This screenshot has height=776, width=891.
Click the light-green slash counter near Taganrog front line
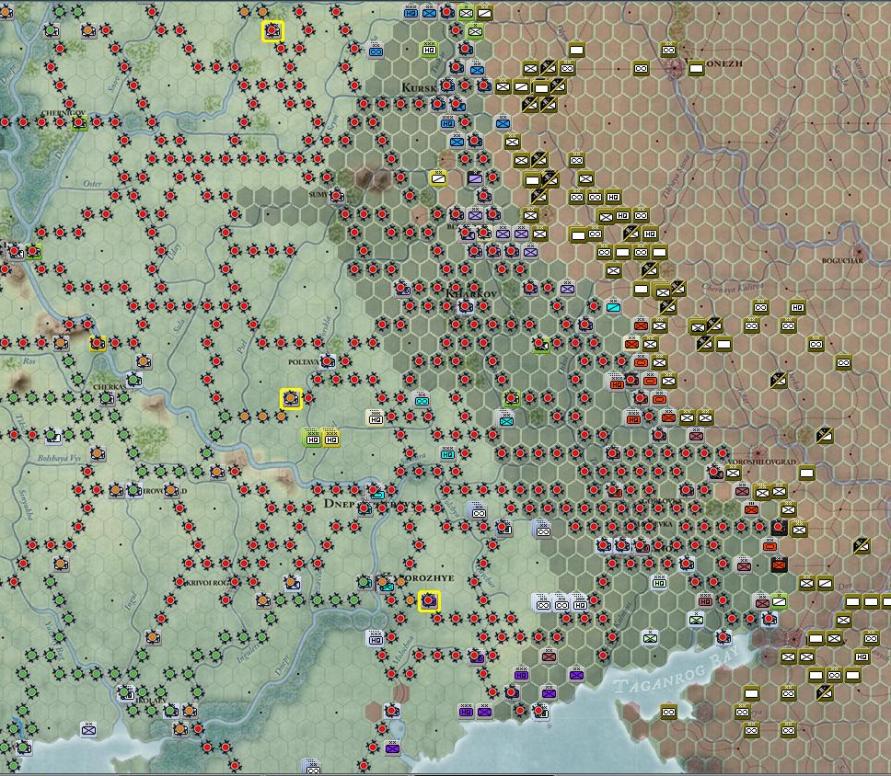coord(780,600)
